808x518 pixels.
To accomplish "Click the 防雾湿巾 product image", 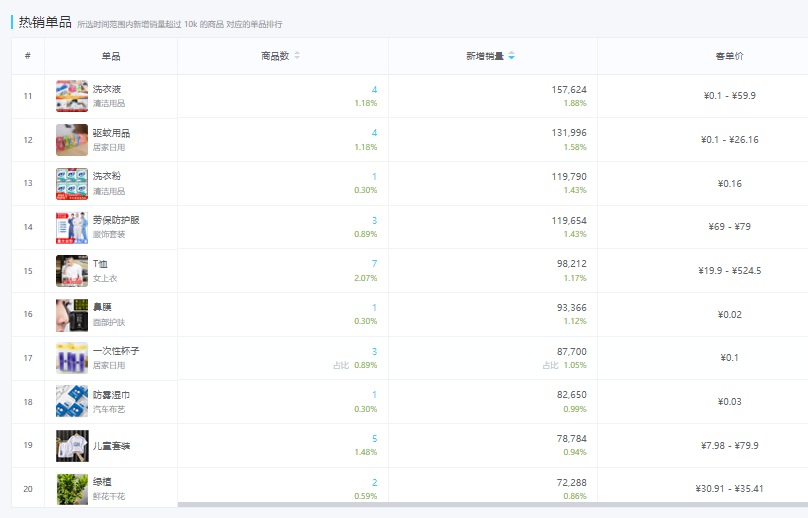I will click(x=72, y=402).
